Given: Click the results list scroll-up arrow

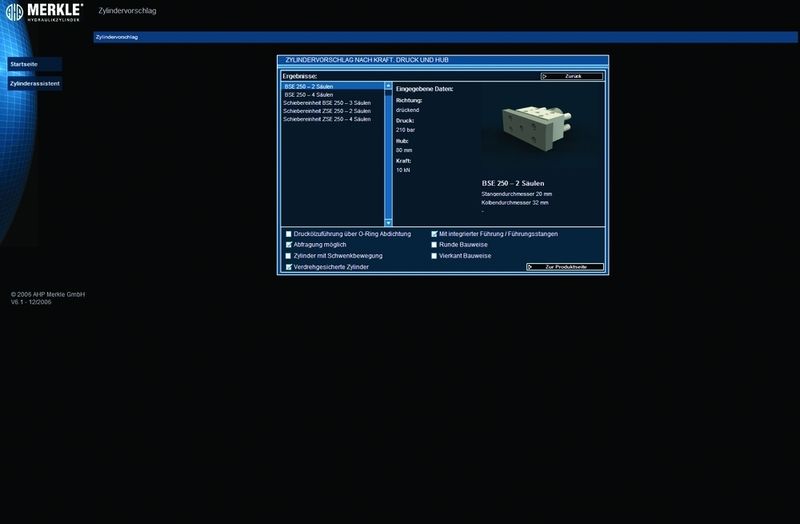Looking at the screenshot, I should point(389,87).
